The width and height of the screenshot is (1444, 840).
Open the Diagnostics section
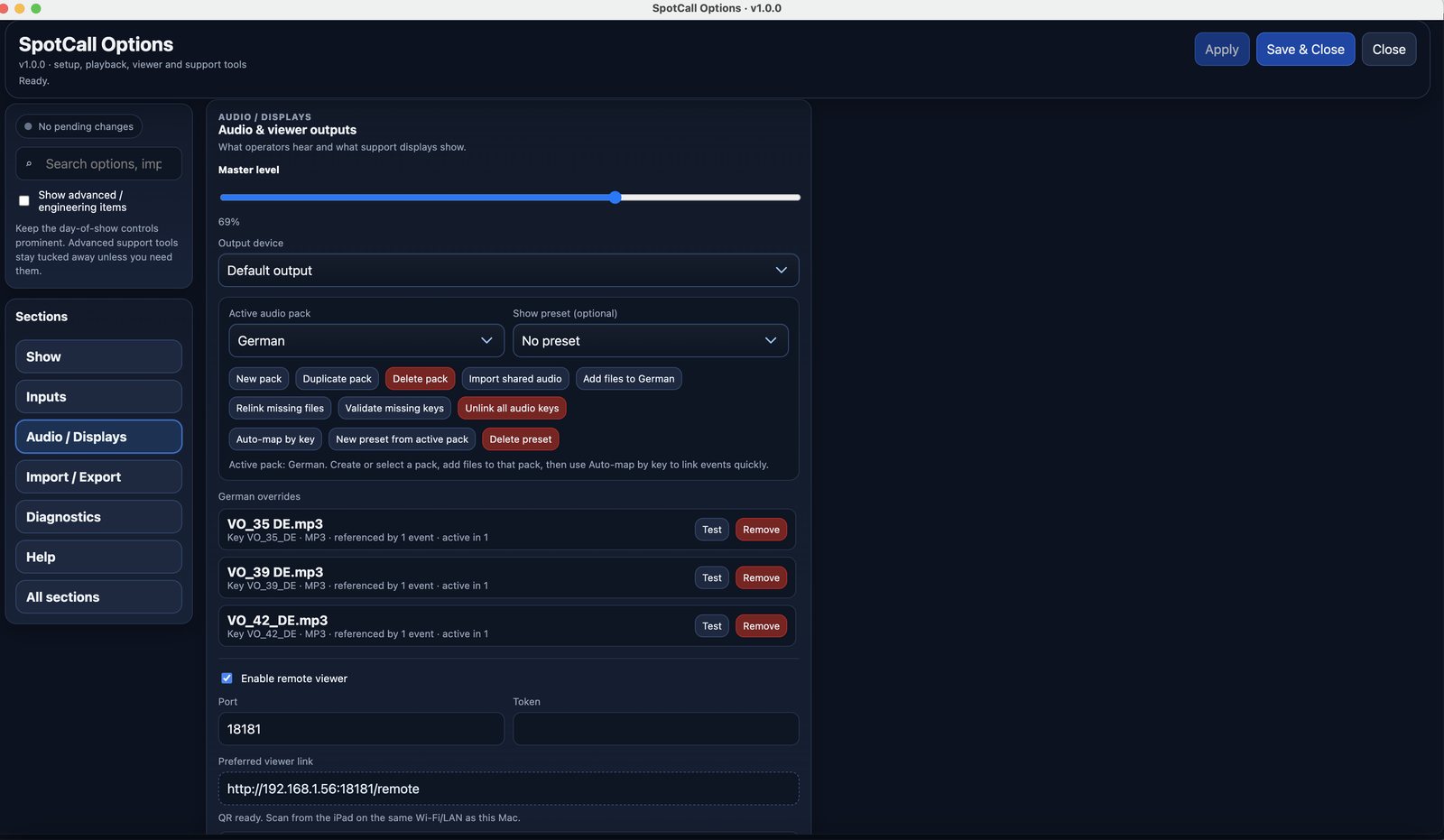(x=98, y=517)
